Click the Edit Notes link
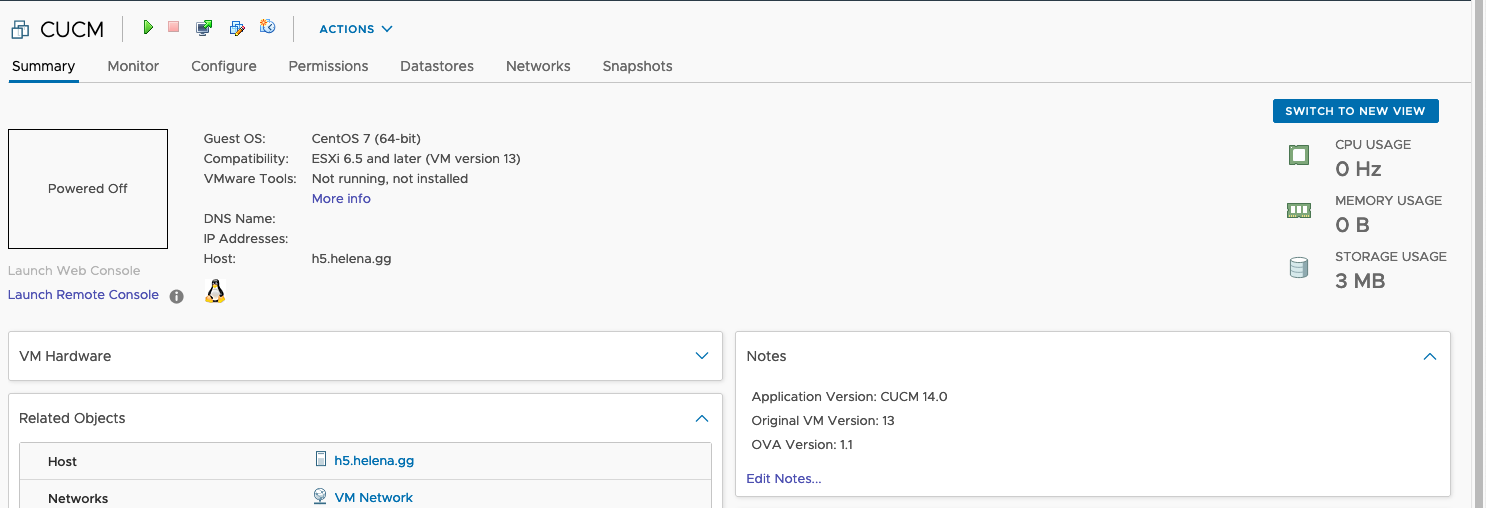 (x=783, y=478)
